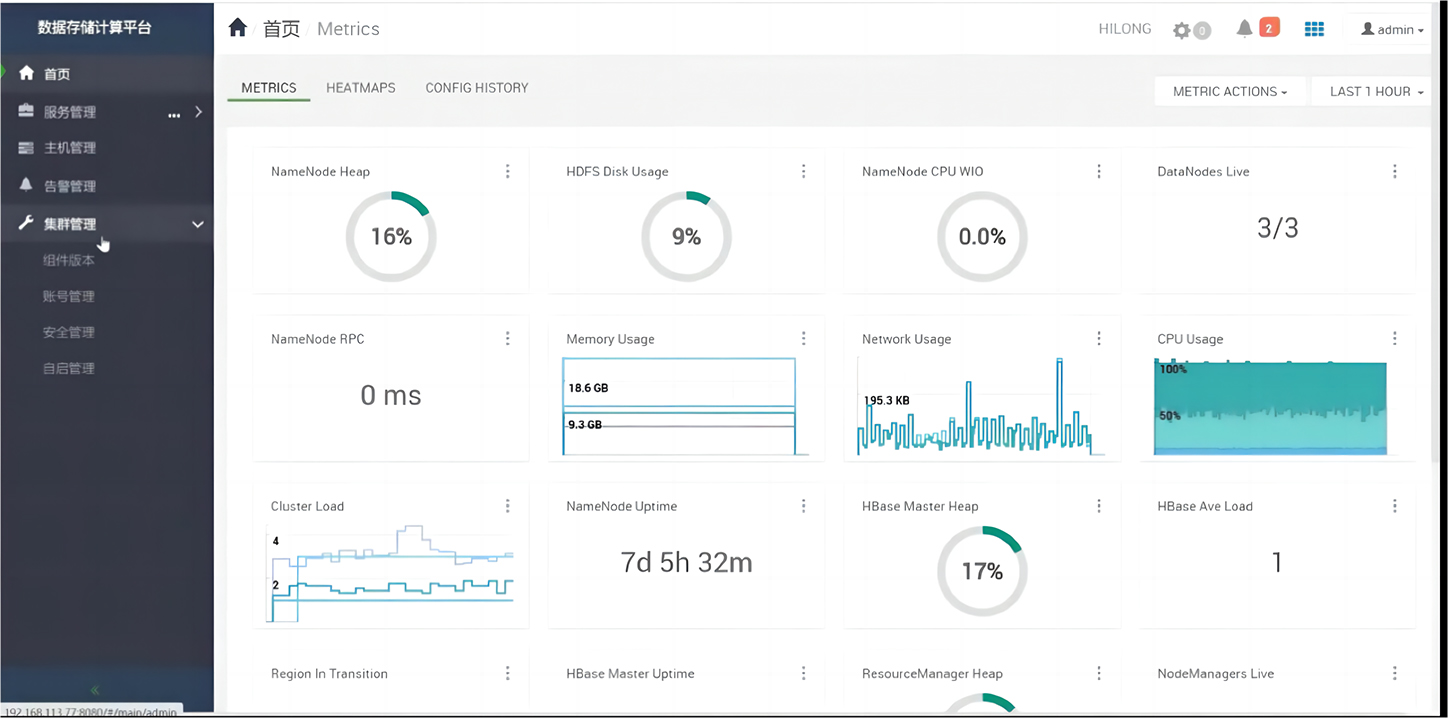Open the ResourceManager Heap widget menu
1448x718 pixels.
point(1099,673)
